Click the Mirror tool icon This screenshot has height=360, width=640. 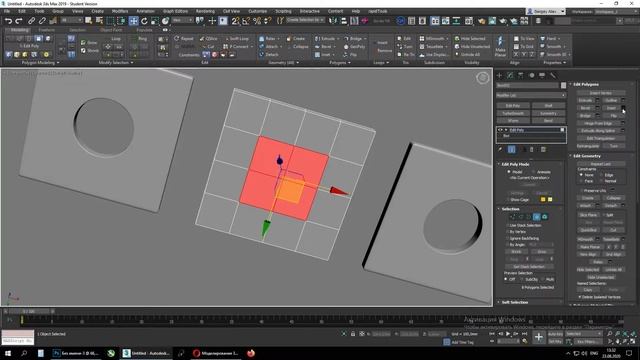click(x=333, y=21)
